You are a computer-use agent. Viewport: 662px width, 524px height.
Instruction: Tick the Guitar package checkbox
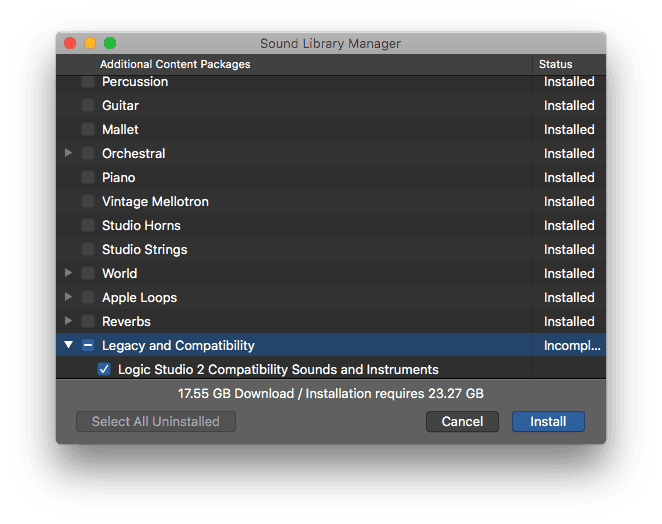(x=88, y=105)
